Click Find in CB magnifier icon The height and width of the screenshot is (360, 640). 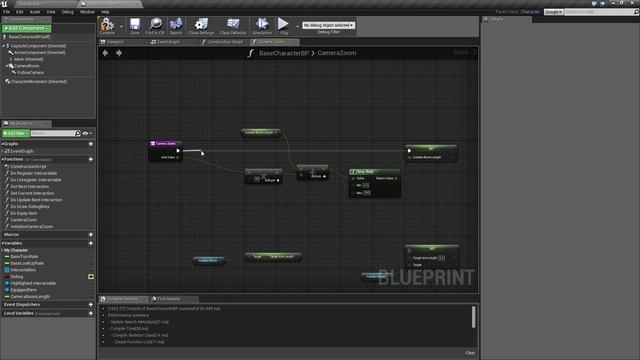(x=155, y=24)
